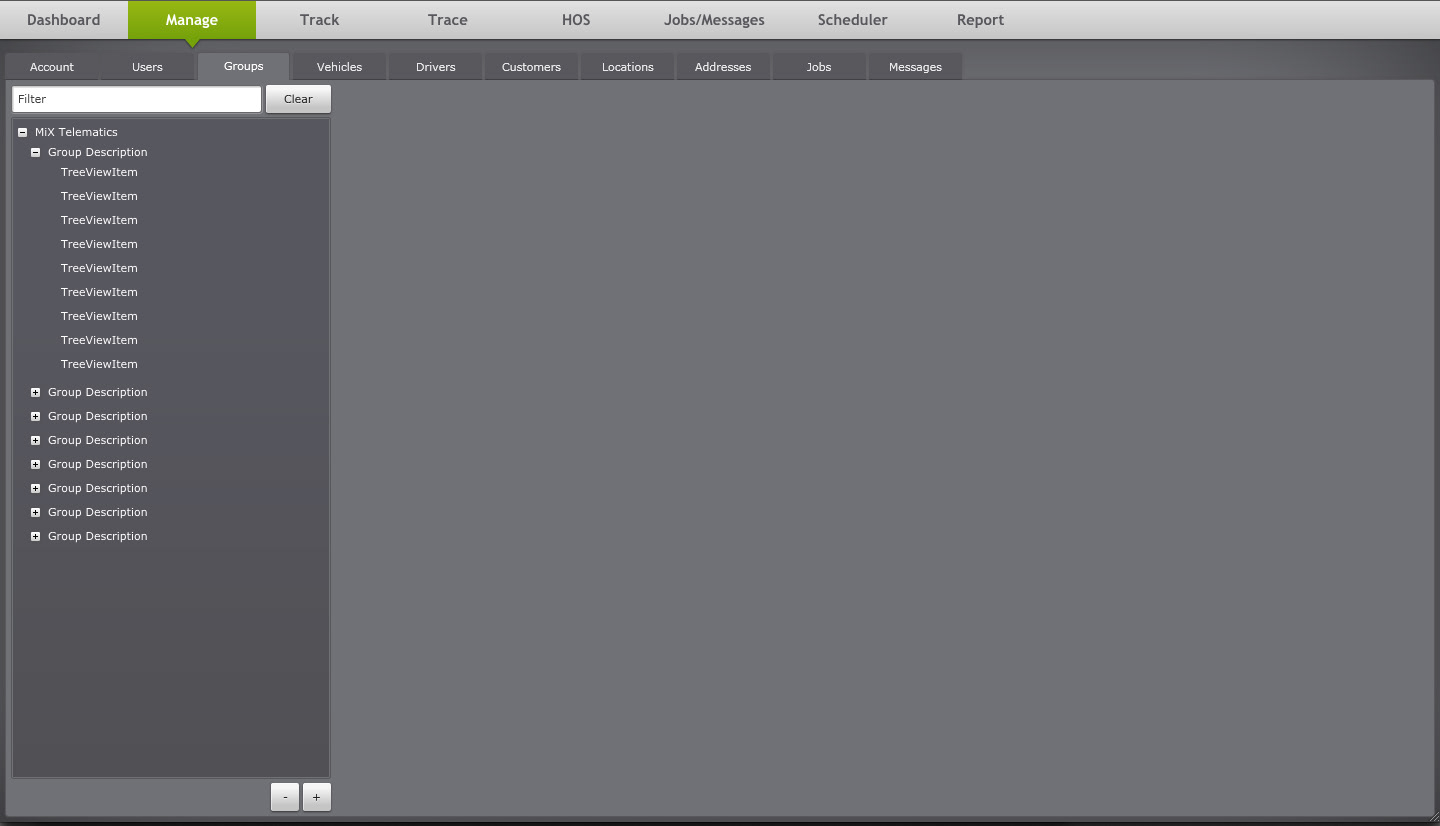
Task: Open the Locations tab
Action: 628,67
